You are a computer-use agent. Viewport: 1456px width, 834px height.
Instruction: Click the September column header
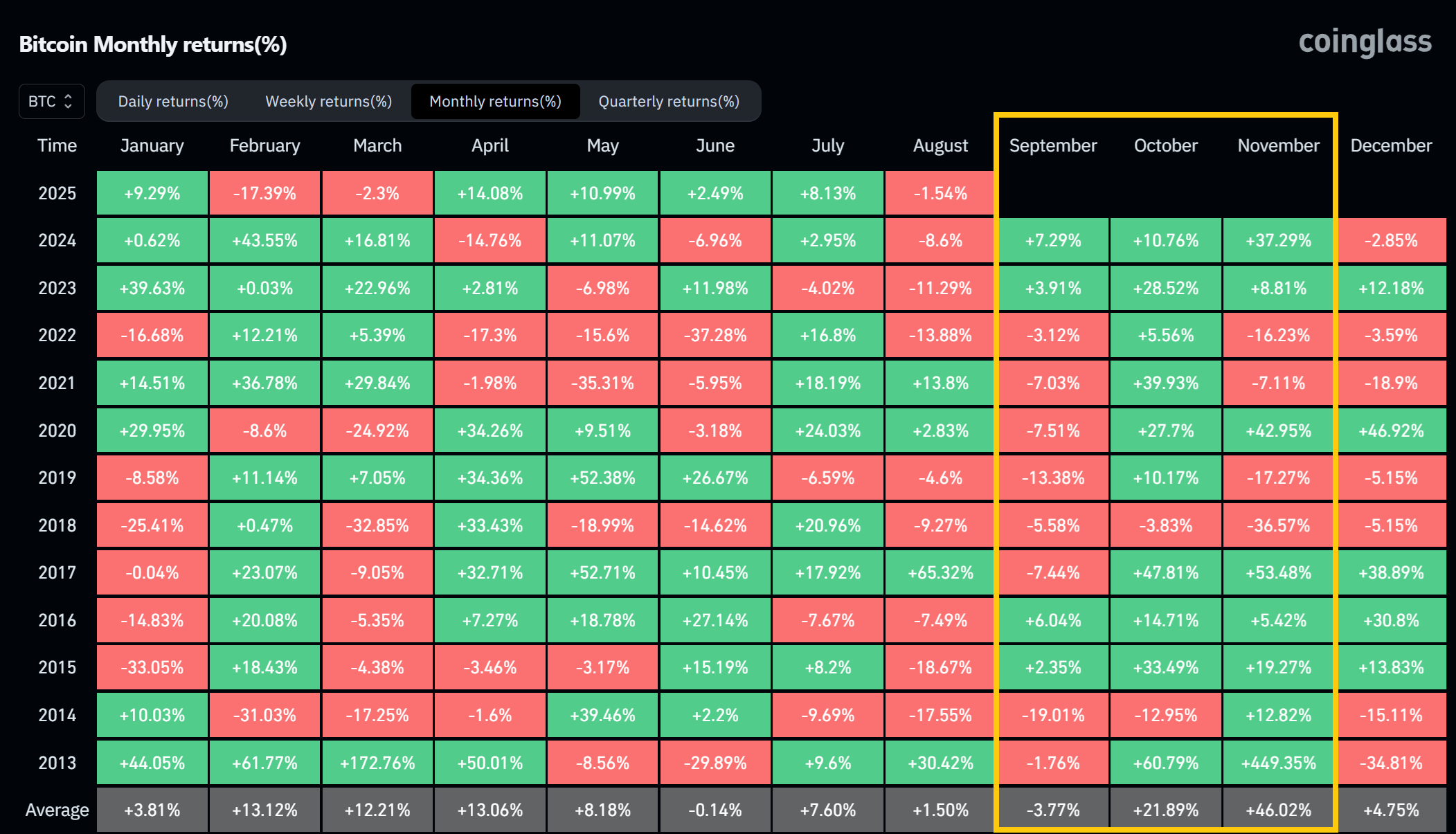1052,146
